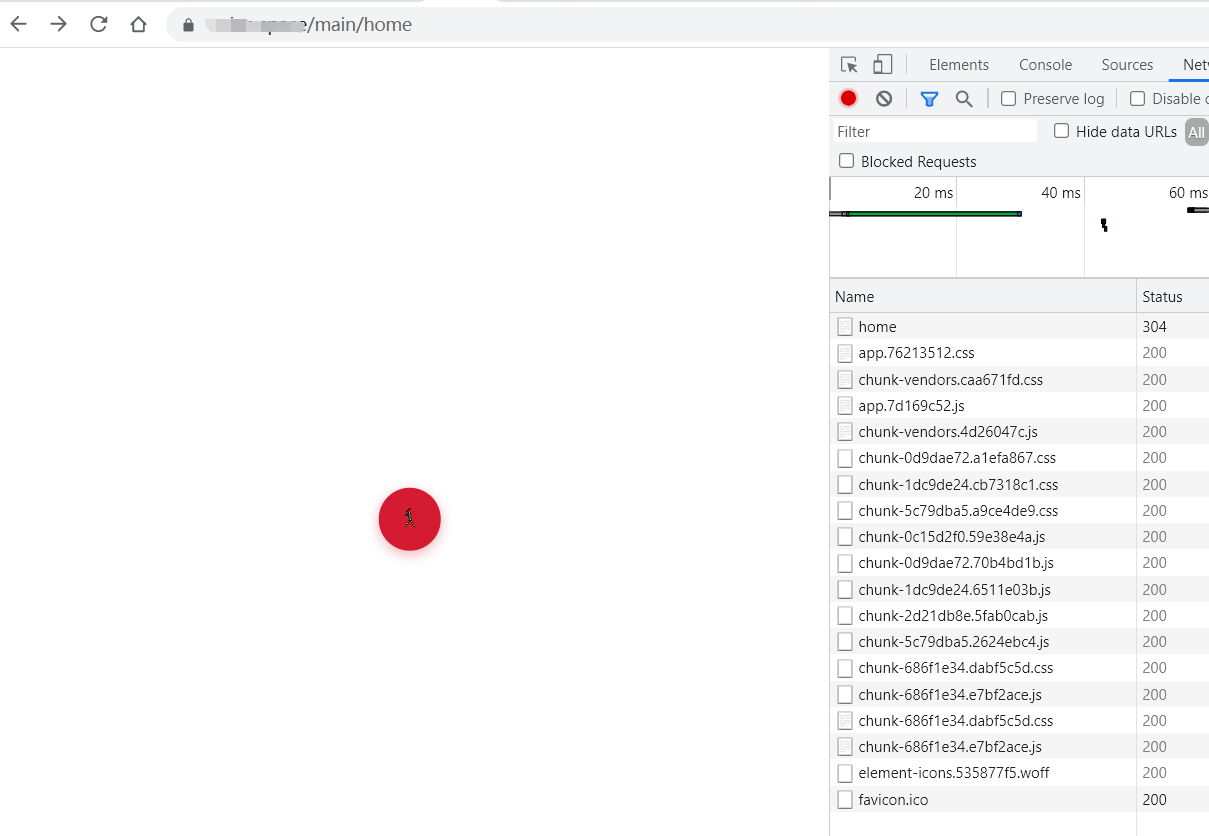Select the chunk-vendors.caa671fd.css request

(1019, 380)
